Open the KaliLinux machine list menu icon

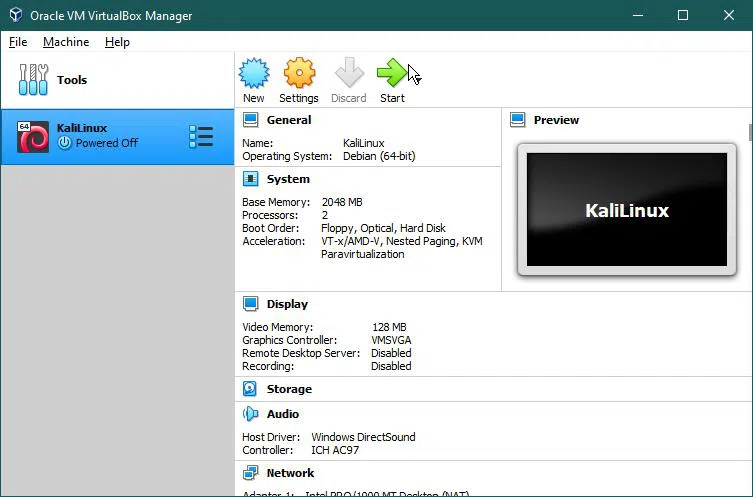pyautogui.click(x=201, y=137)
